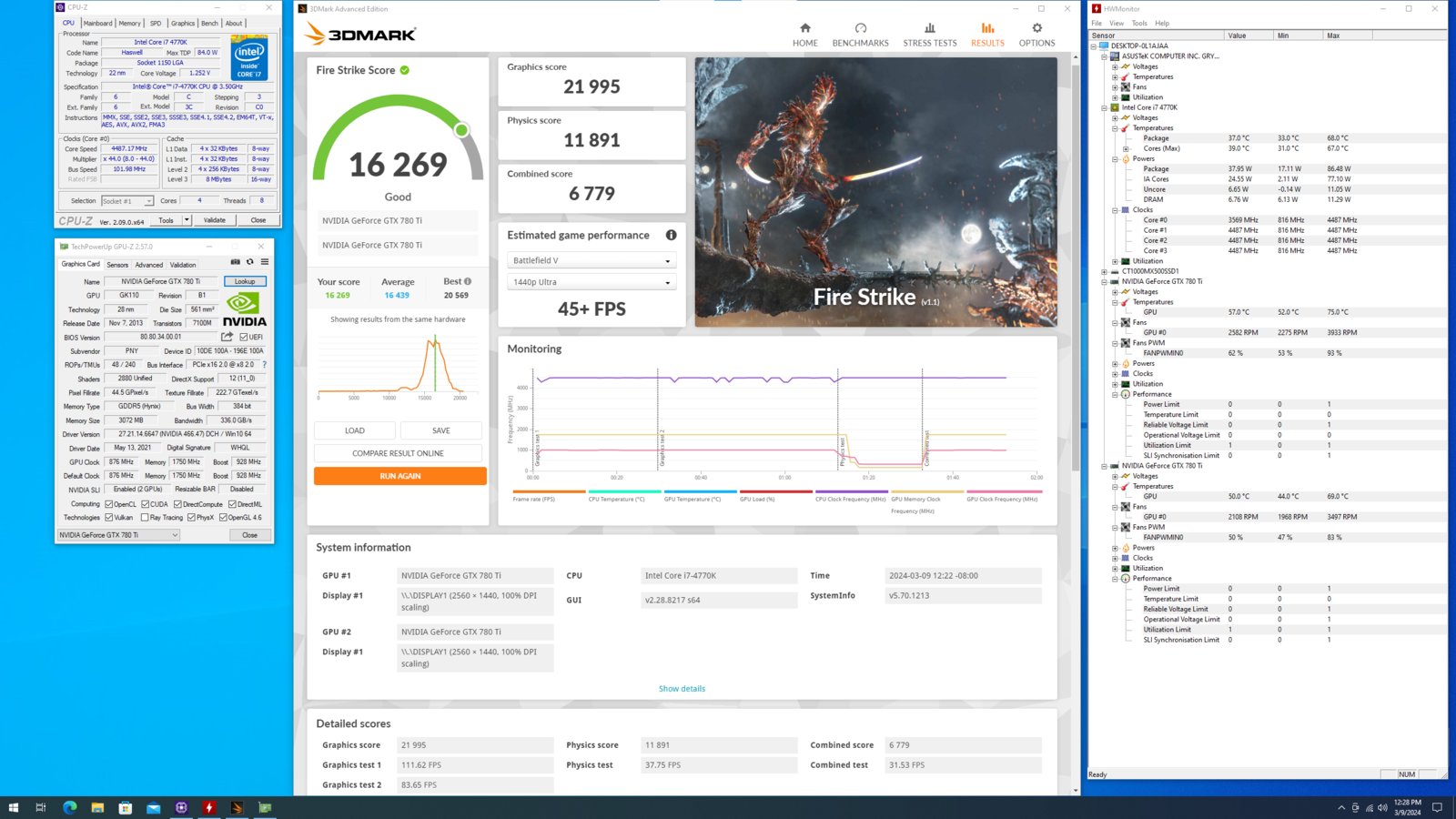Open the RESULTS section in 3DMark
The width and height of the screenshot is (1456, 819).
click(987, 35)
